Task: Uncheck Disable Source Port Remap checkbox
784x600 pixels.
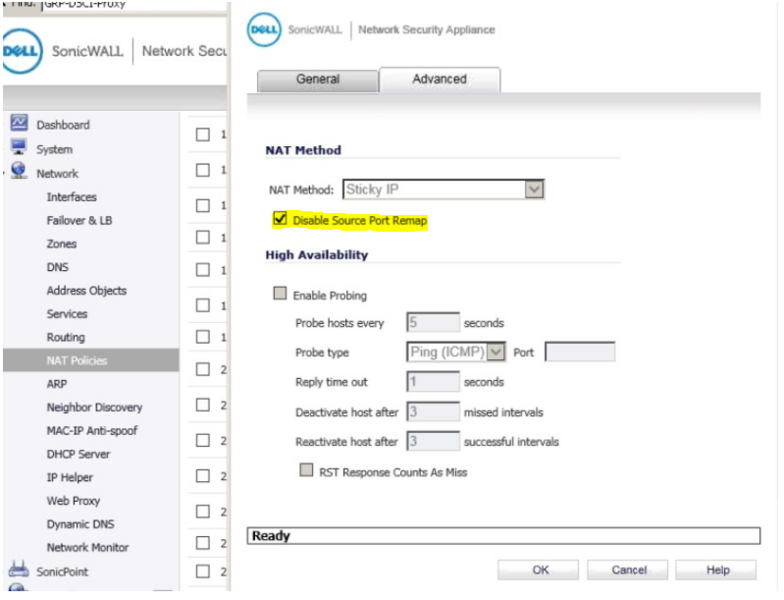Action: pyautogui.click(x=280, y=219)
